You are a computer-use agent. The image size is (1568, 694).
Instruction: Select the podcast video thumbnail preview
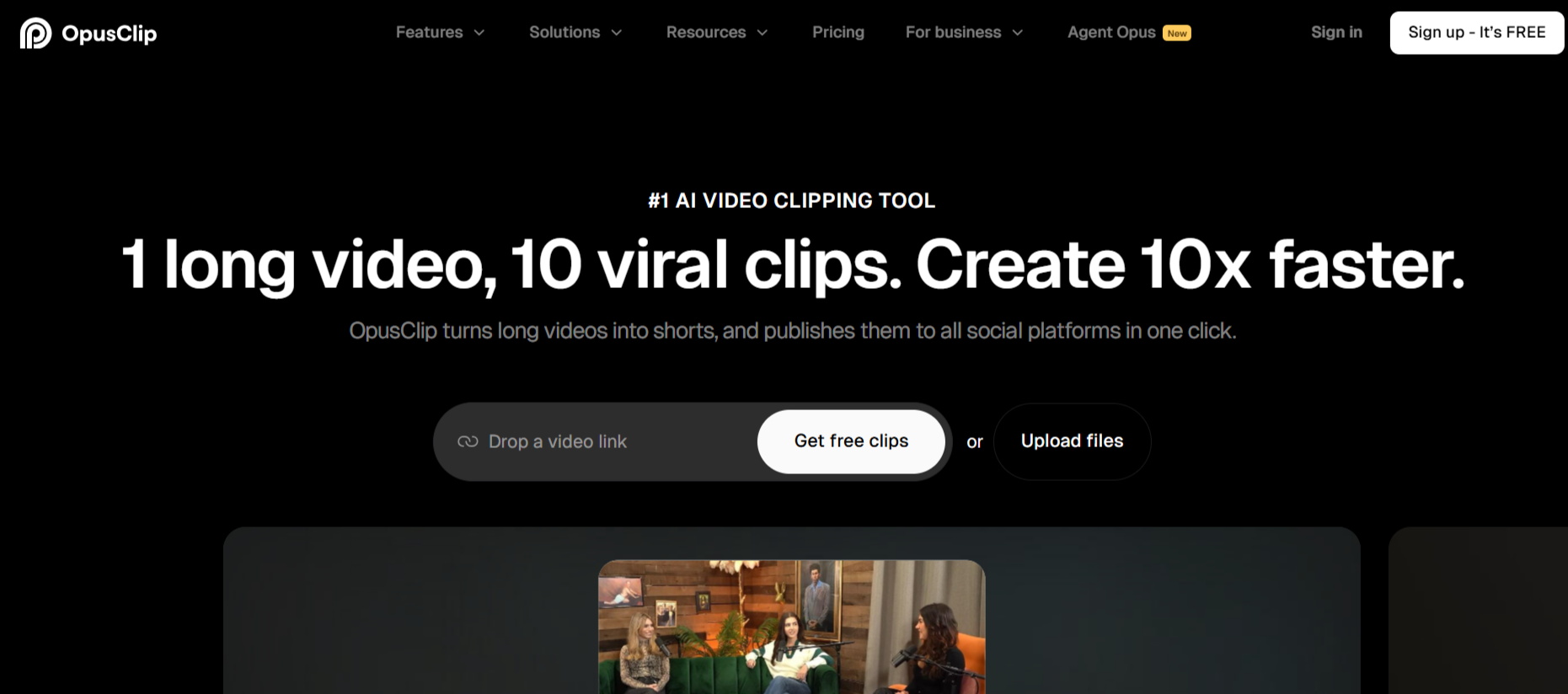click(x=792, y=627)
